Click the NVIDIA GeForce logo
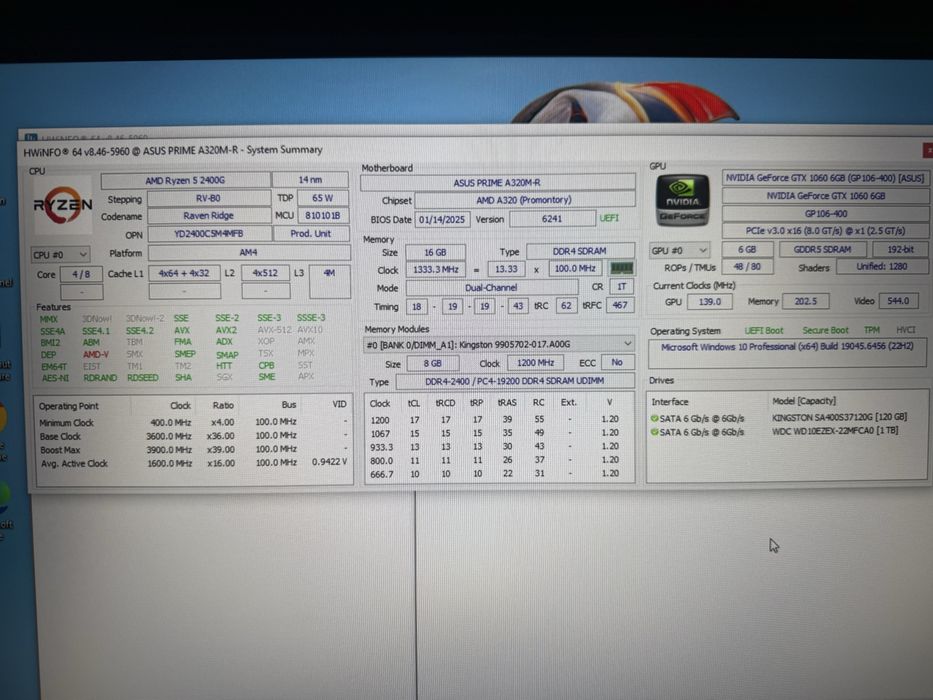Screen dimensions: 933x700 point(682,201)
